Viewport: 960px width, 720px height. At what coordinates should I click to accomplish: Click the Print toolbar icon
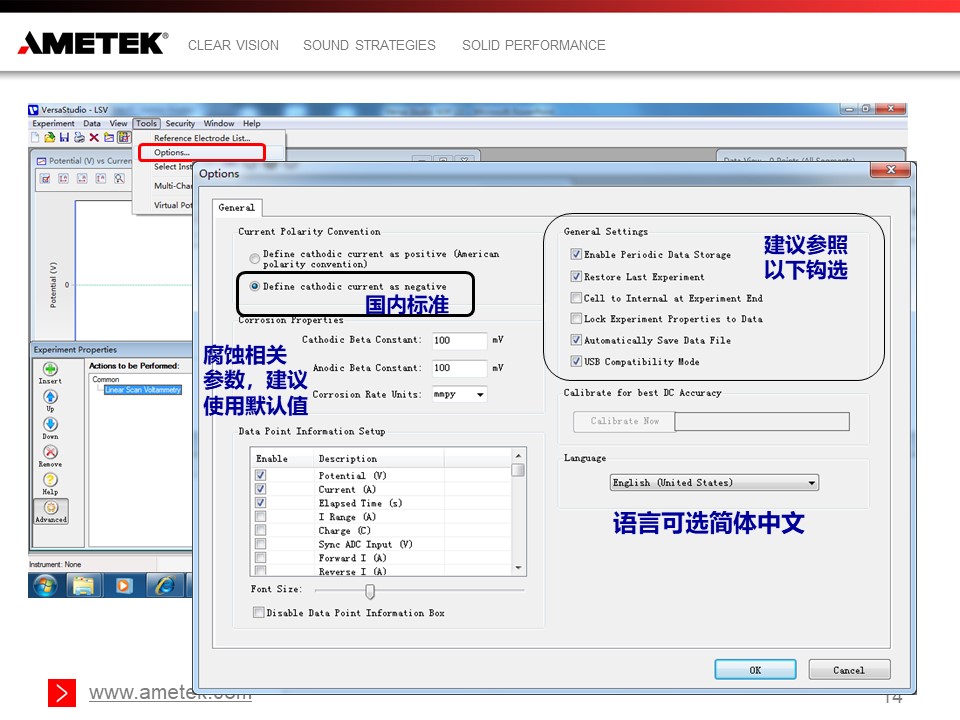pos(79,138)
